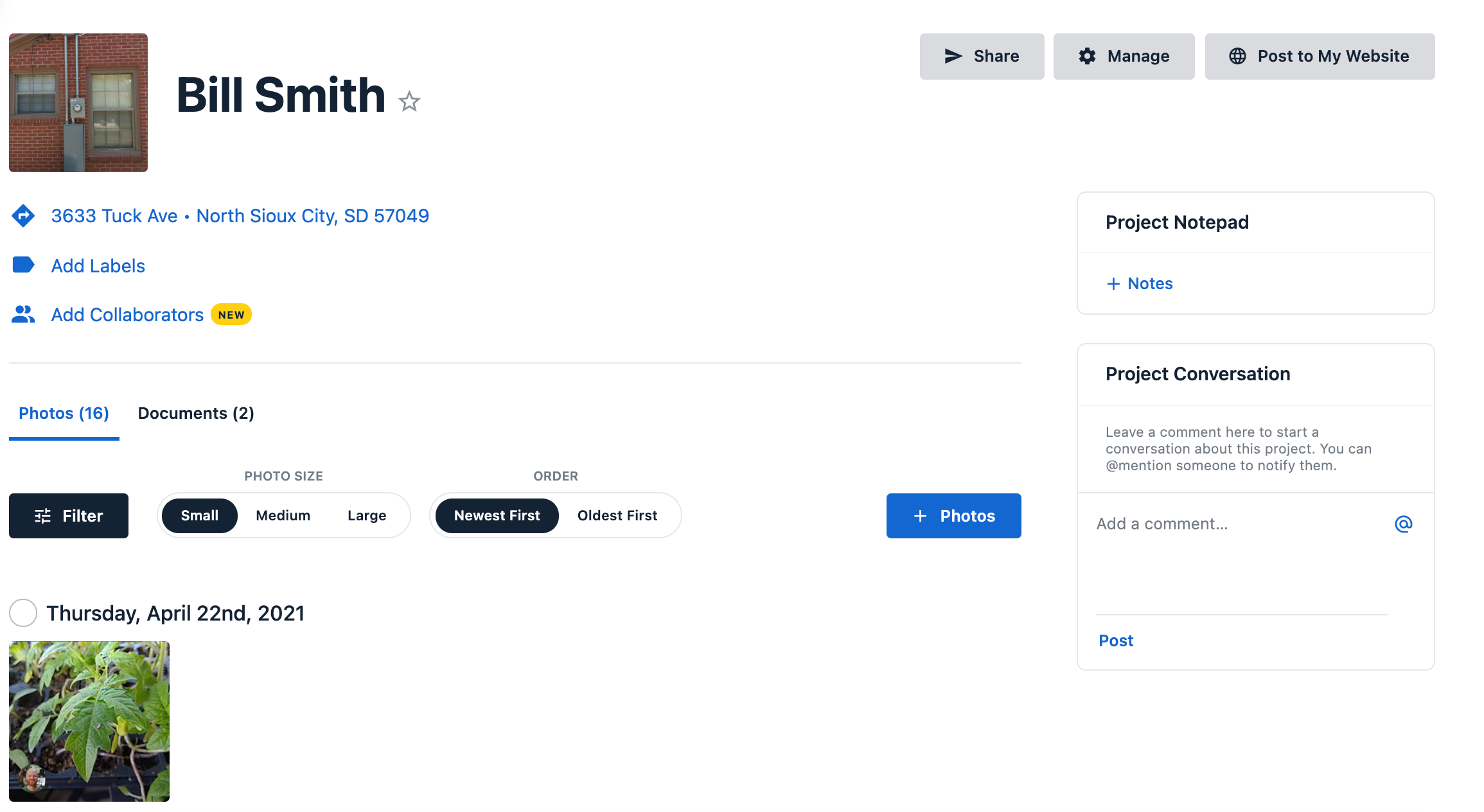1484x812 pixels.
Task: Select all photos from April 22nd, 2021
Action: pos(23,613)
